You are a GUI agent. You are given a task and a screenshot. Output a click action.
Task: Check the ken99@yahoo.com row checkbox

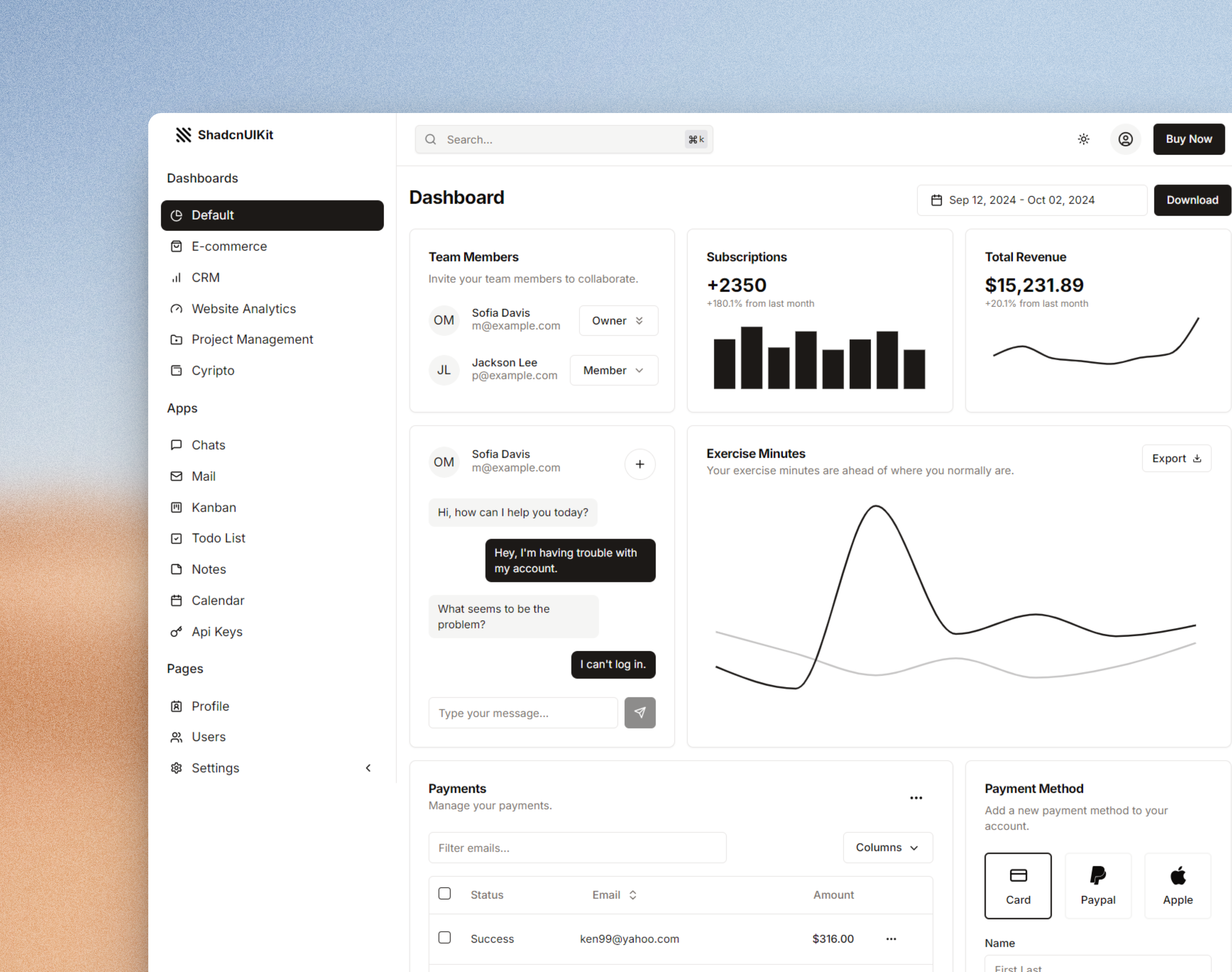click(x=445, y=938)
